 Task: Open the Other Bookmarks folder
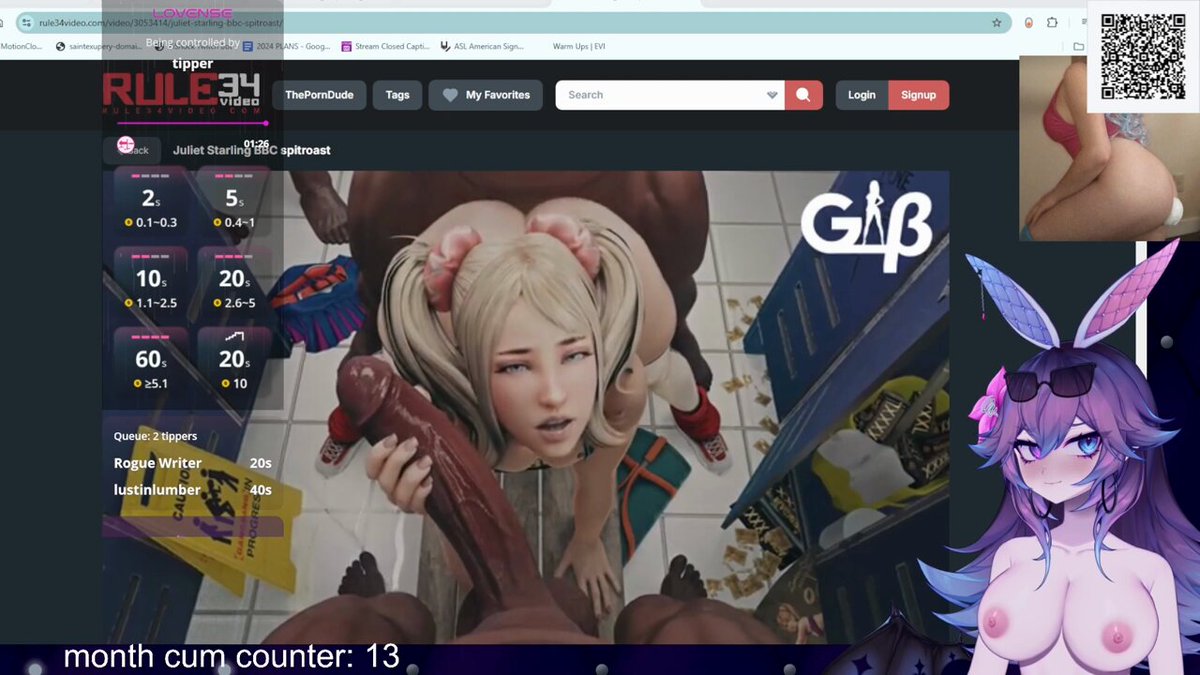[1079, 46]
